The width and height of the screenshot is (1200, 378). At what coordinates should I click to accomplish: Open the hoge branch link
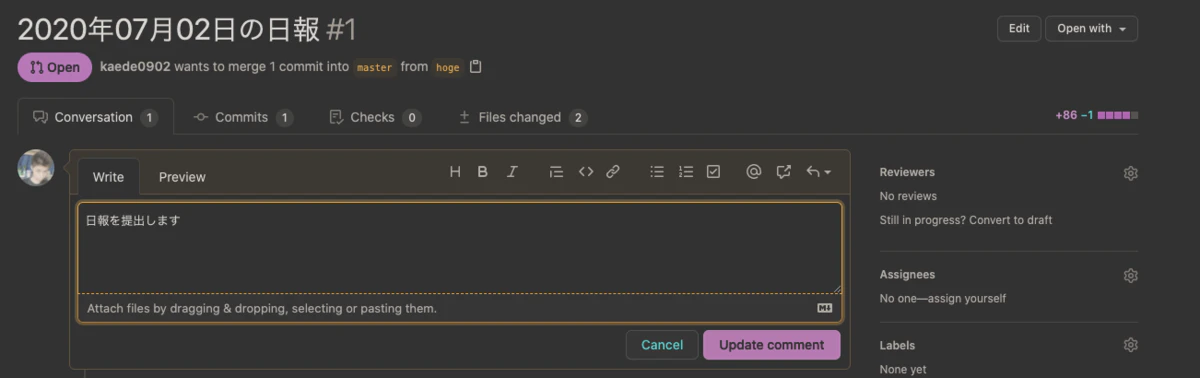click(x=448, y=67)
